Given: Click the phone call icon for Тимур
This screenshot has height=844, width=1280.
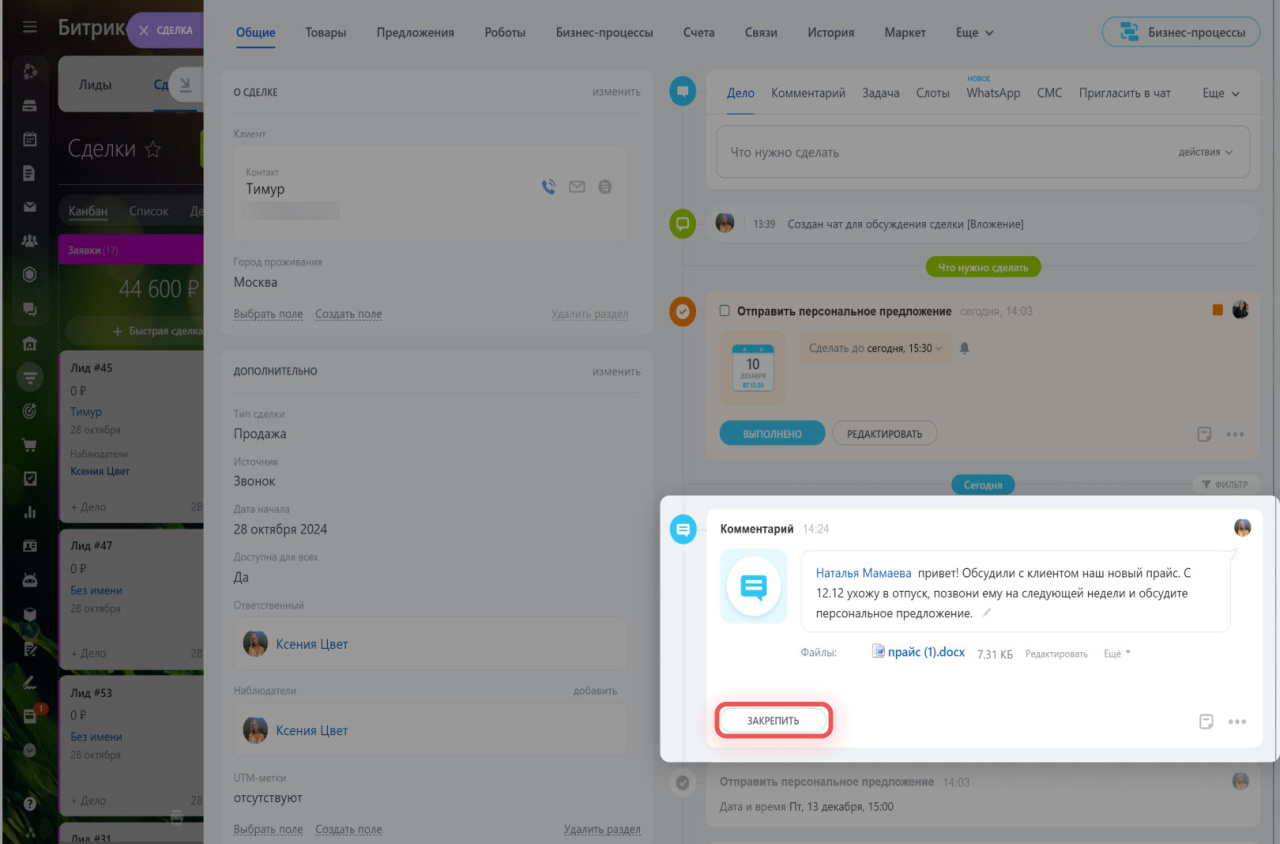Looking at the screenshot, I should [x=548, y=186].
